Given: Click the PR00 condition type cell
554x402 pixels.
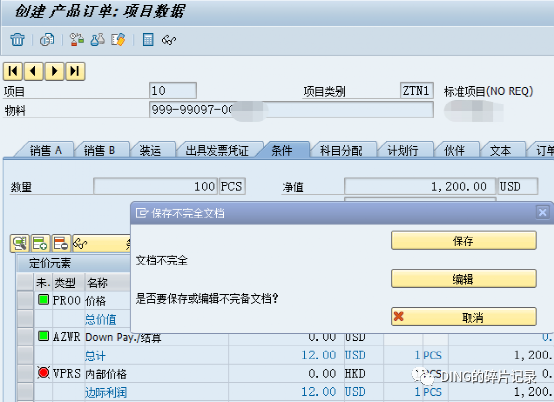Looking at the screenshot, I should coord(66,301).
